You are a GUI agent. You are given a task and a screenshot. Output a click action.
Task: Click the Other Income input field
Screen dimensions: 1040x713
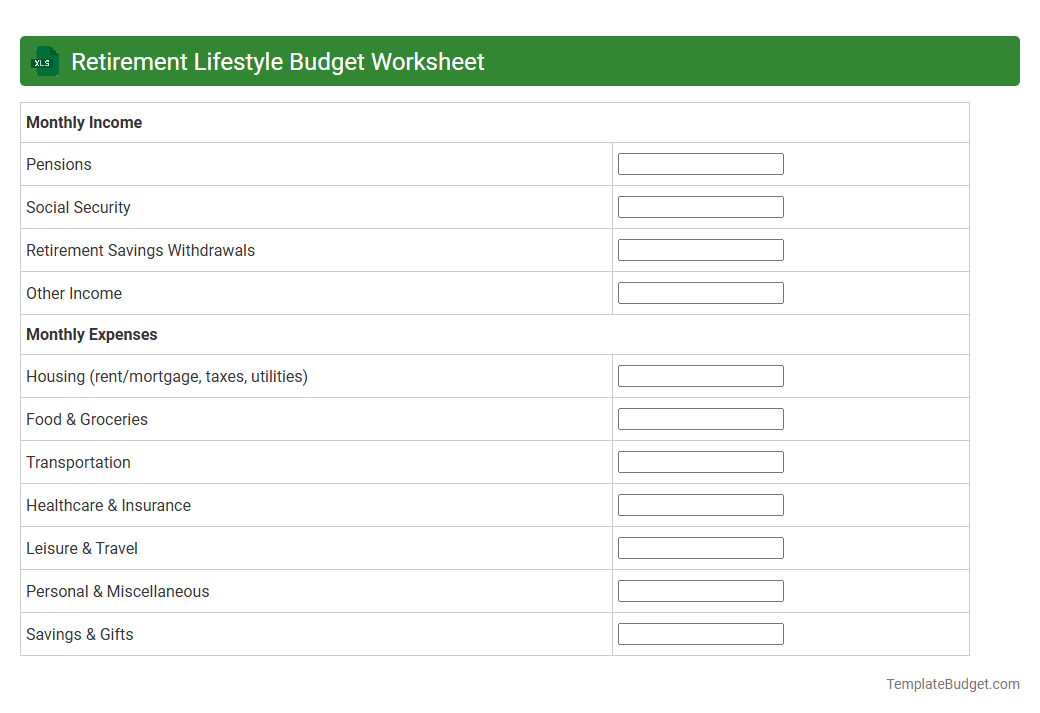click(700, 292)
